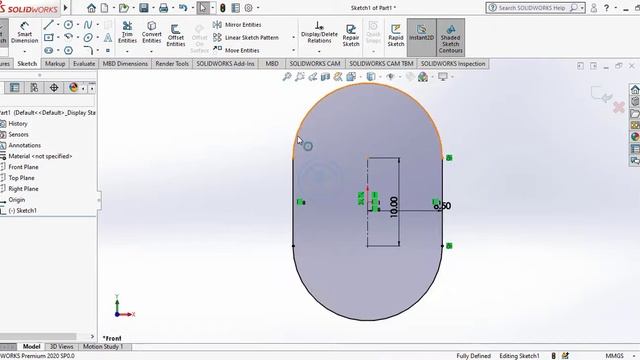Open the Line tool dropdown arrow
The width and height of the screenshot is (640, 360).
(58, 25)
